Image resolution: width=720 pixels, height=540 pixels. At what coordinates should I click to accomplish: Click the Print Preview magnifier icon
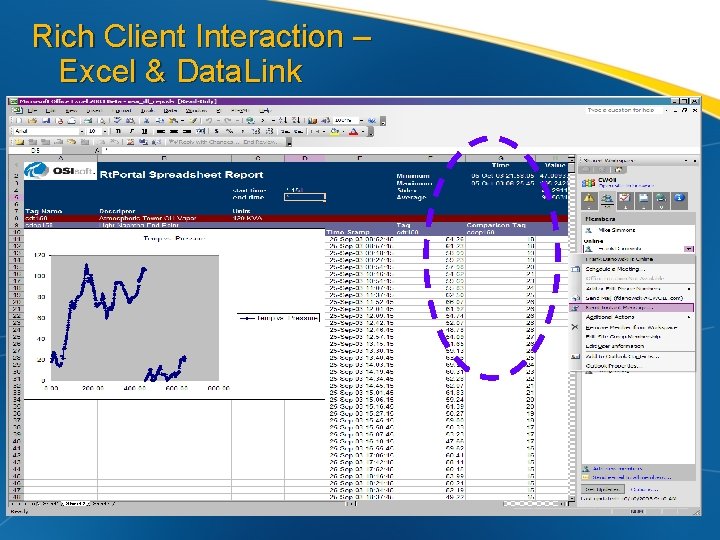click(x=103, y=121)
